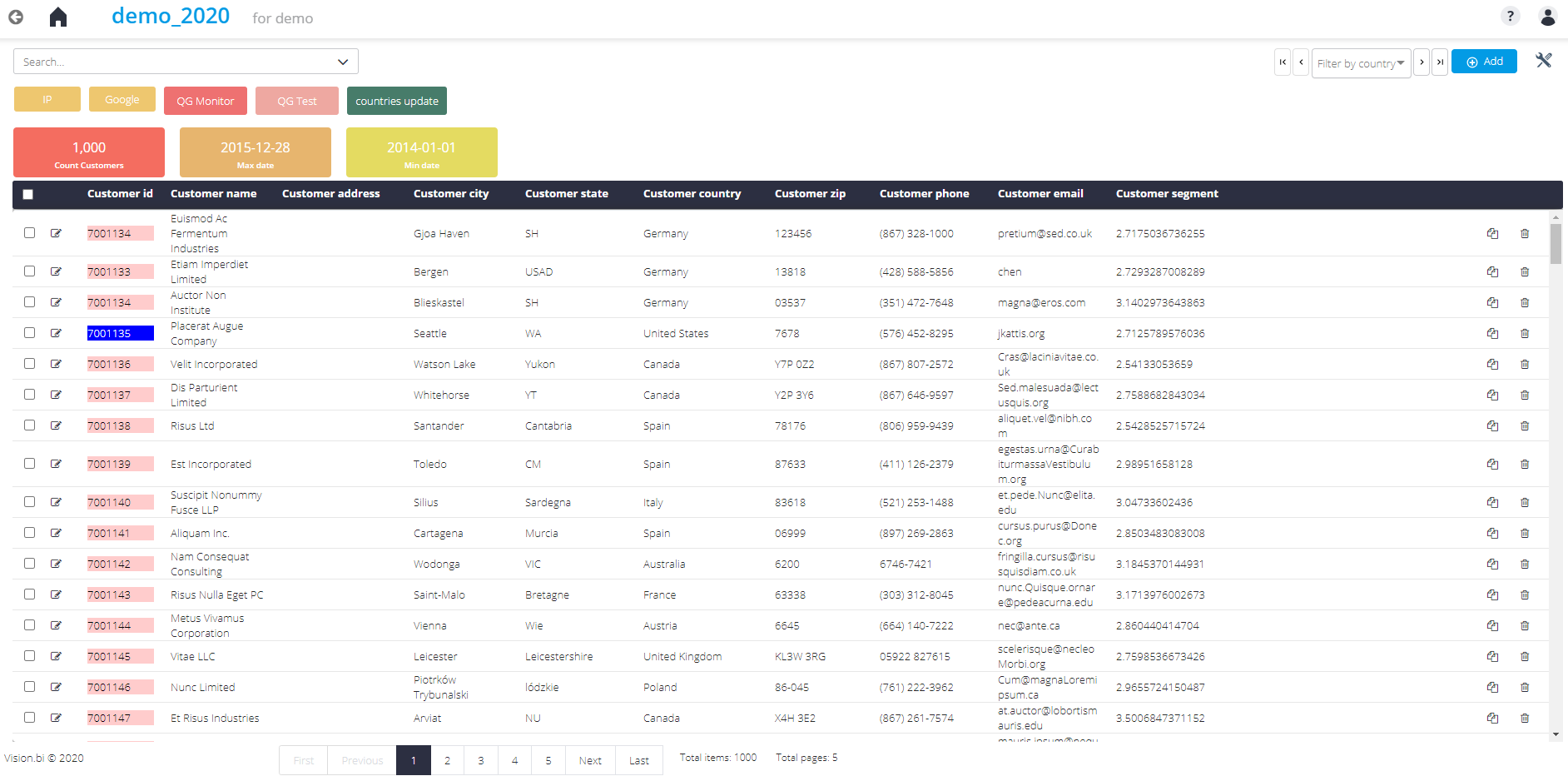
Task: Click the Max date 2015-12-28 card
Action: (256, 152)
